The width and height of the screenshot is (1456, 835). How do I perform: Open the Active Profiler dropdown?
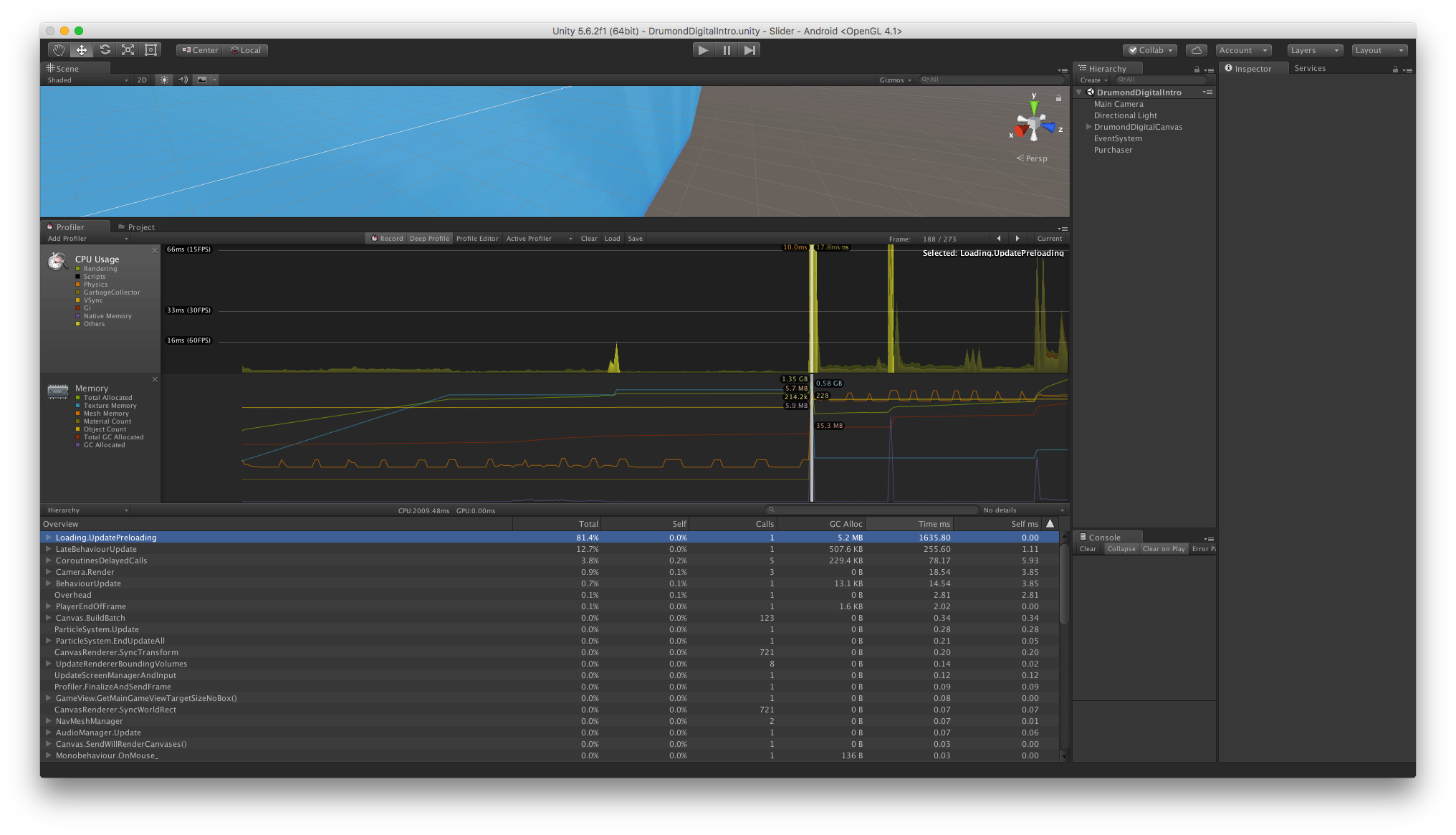[x=539, y=239]
